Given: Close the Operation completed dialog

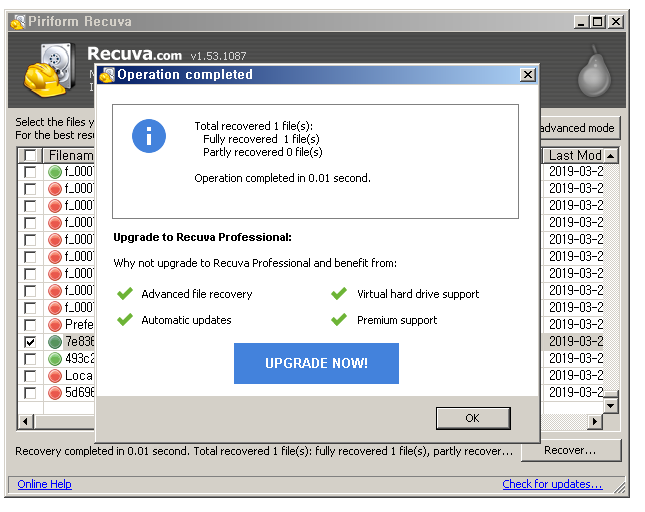Looking at the screenshot, I should tap(528, 75).
